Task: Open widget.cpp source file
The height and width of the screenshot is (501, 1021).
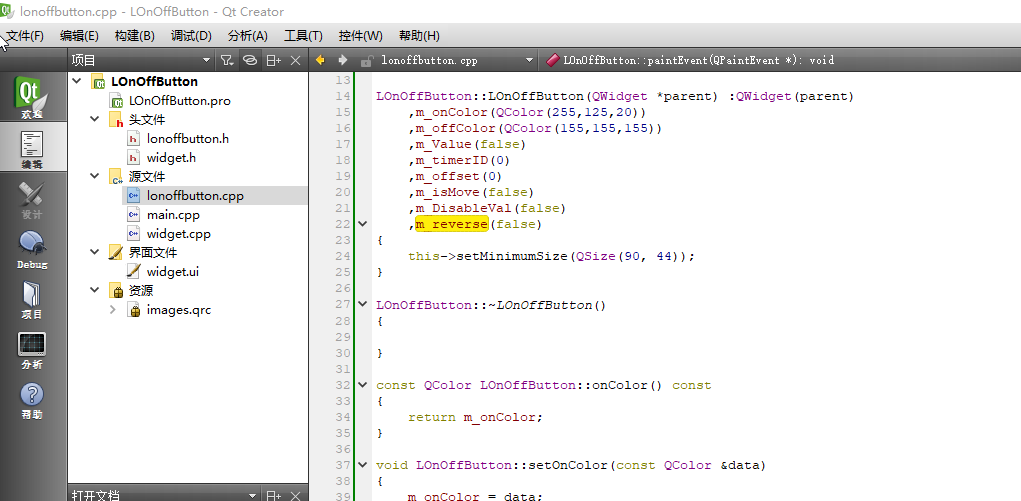Action: click(178, 233)
